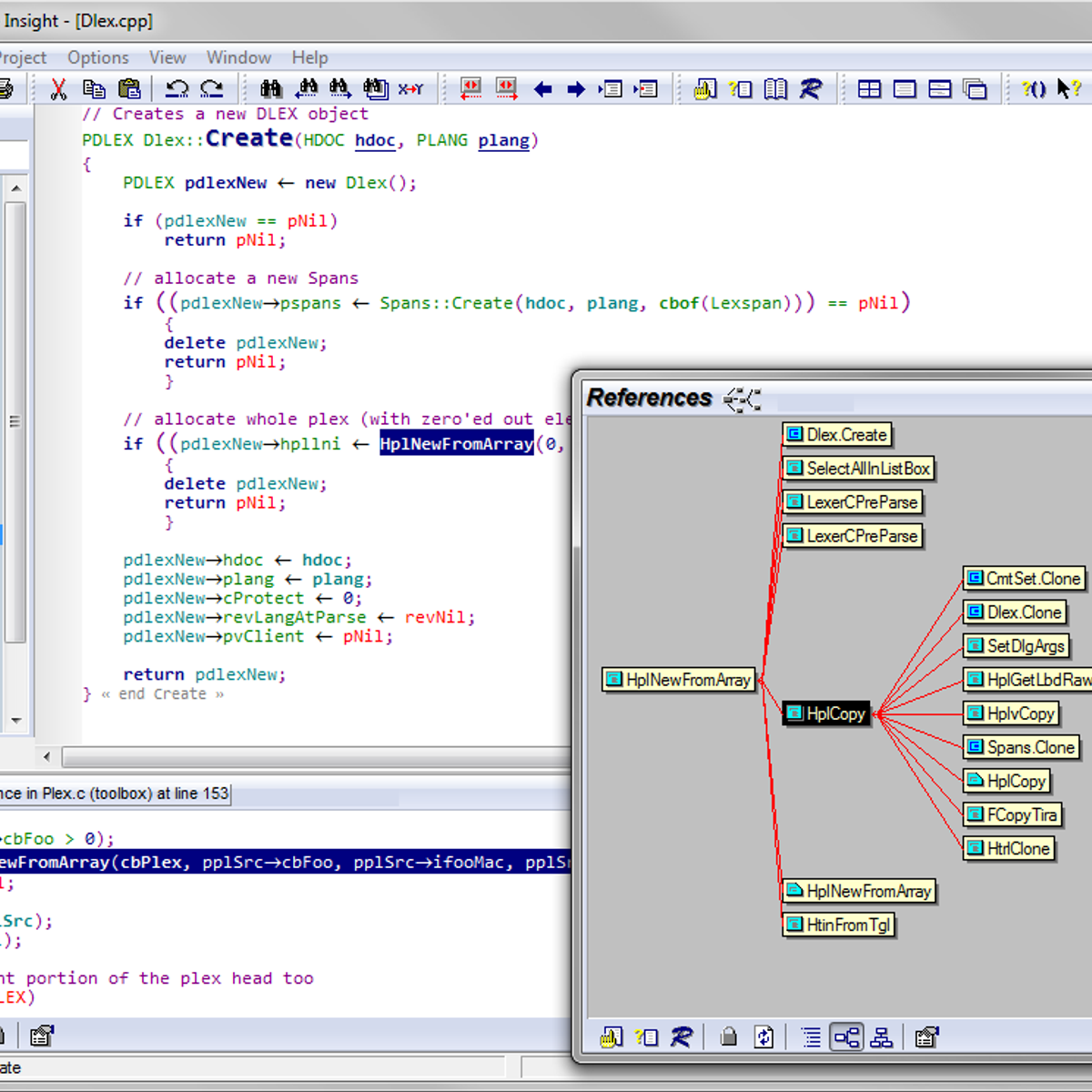This screenshot has height=1092, width=1092.
Task: Select the Dlex.Create node in References graph
Action: coord(837,435)
